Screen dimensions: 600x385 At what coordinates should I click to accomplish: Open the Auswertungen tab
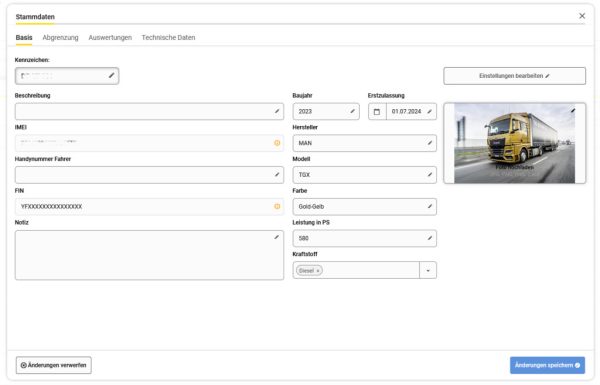pyautogui.click(x=110, y=38)
